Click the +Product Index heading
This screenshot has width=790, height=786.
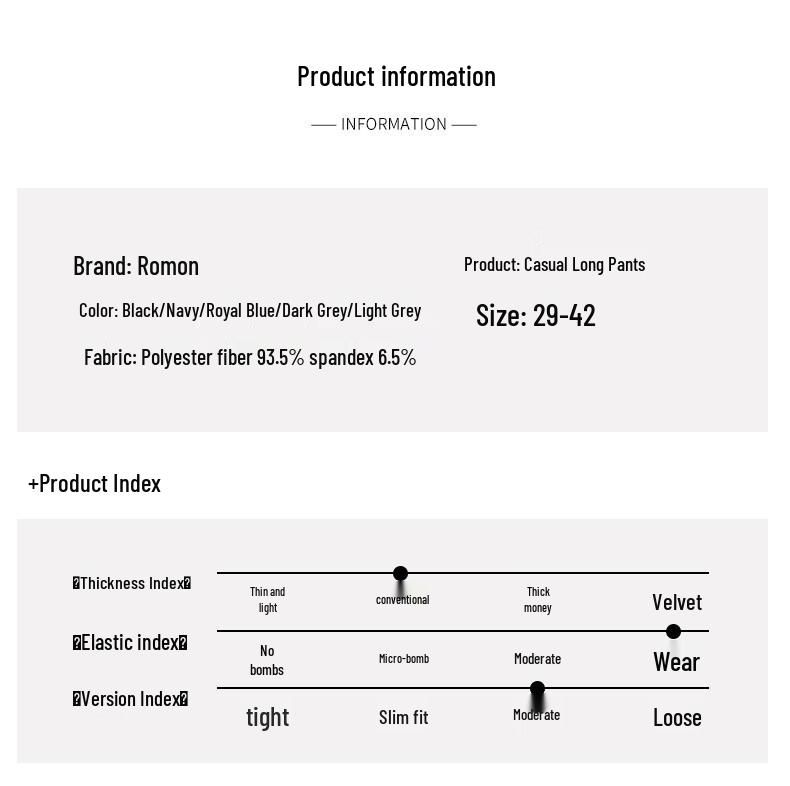(94, 484)
